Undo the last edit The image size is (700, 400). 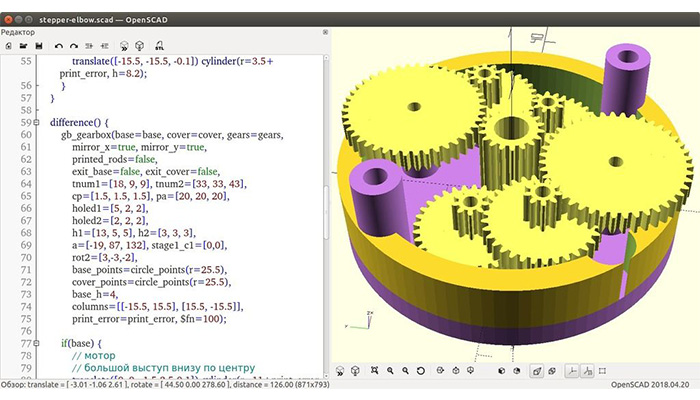pos(58,46)
